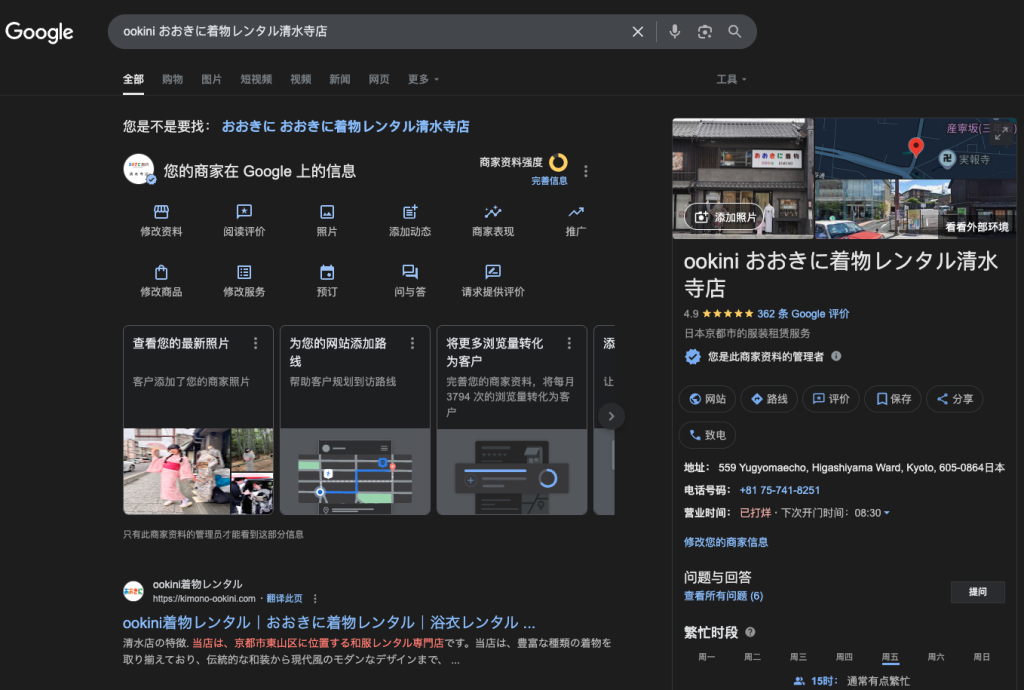Select 周日 in busy times
This screenshot has width=1024, height=690.
coord(982,657)
